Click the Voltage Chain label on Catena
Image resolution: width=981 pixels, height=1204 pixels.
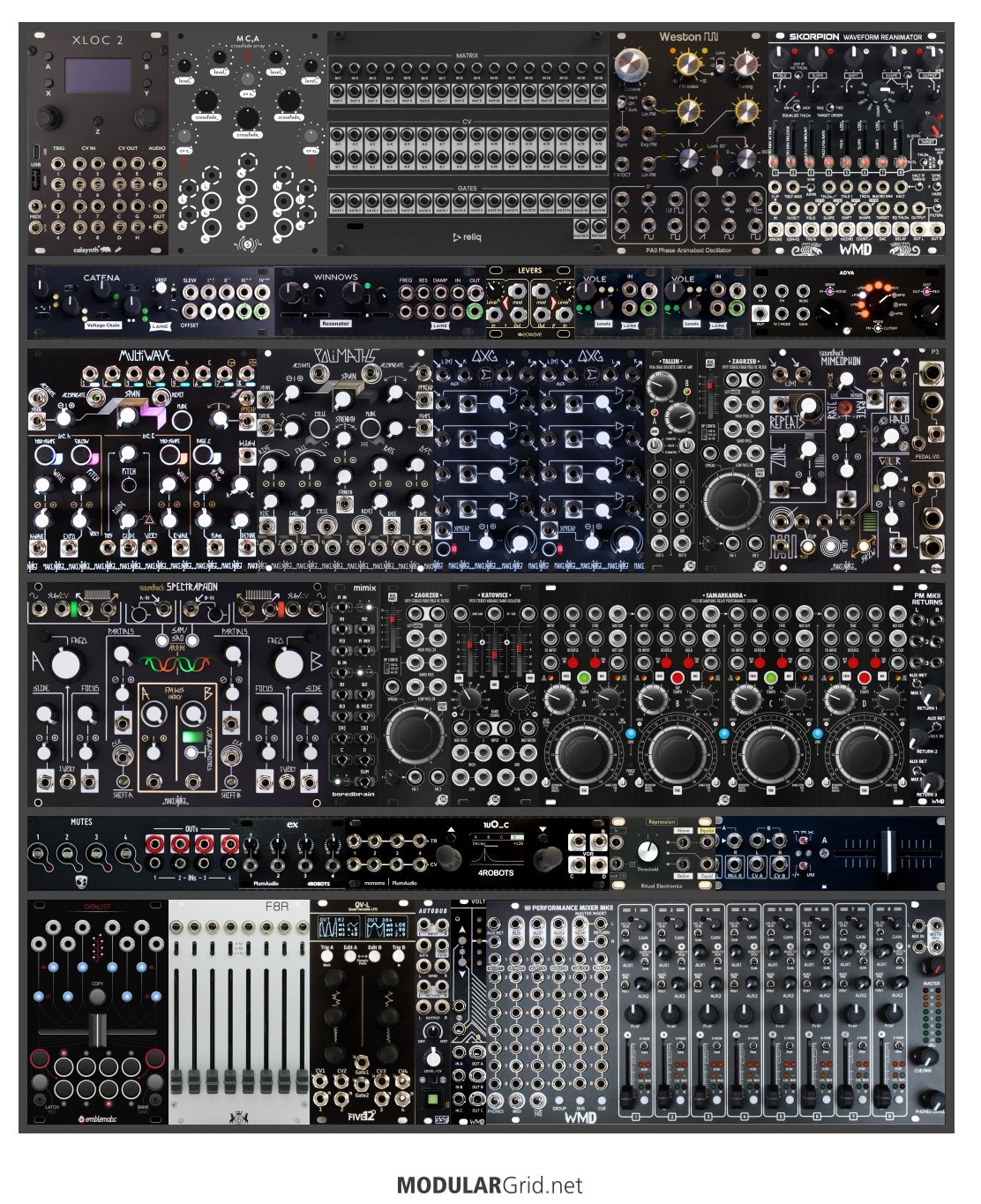point(102,325)
